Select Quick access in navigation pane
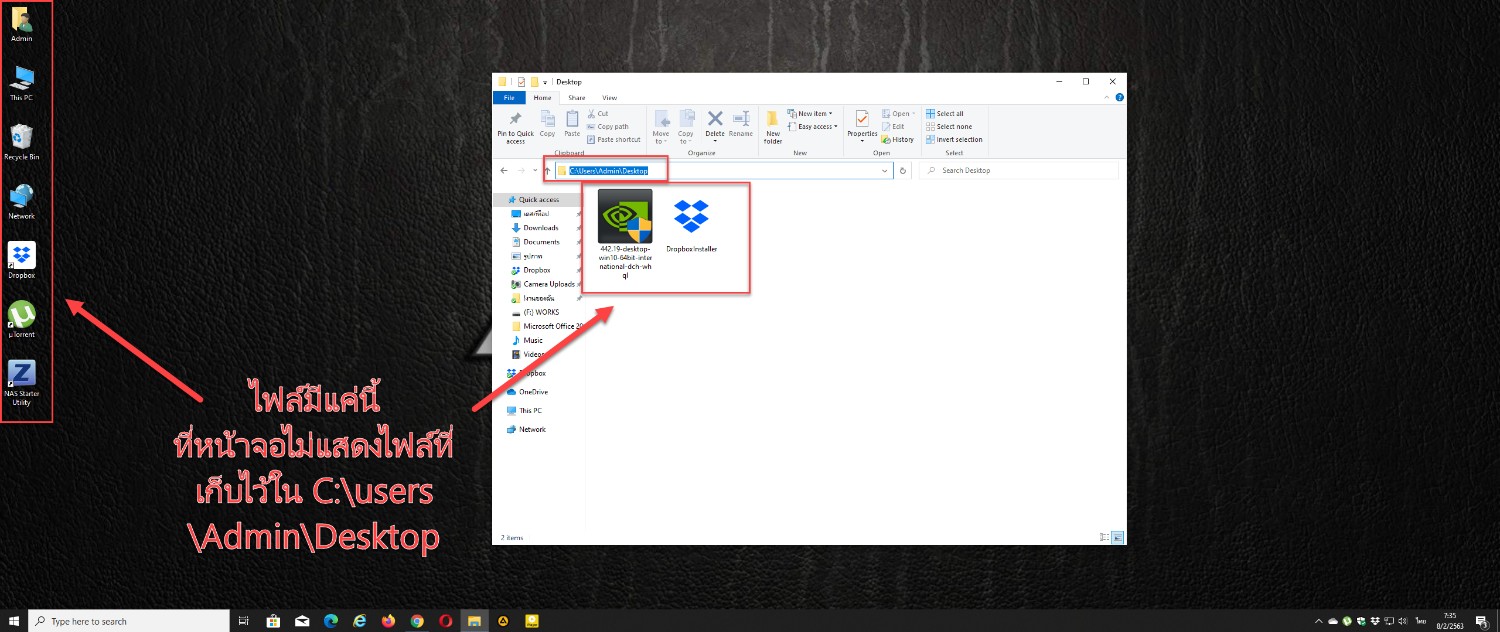 tap(539, 199)
